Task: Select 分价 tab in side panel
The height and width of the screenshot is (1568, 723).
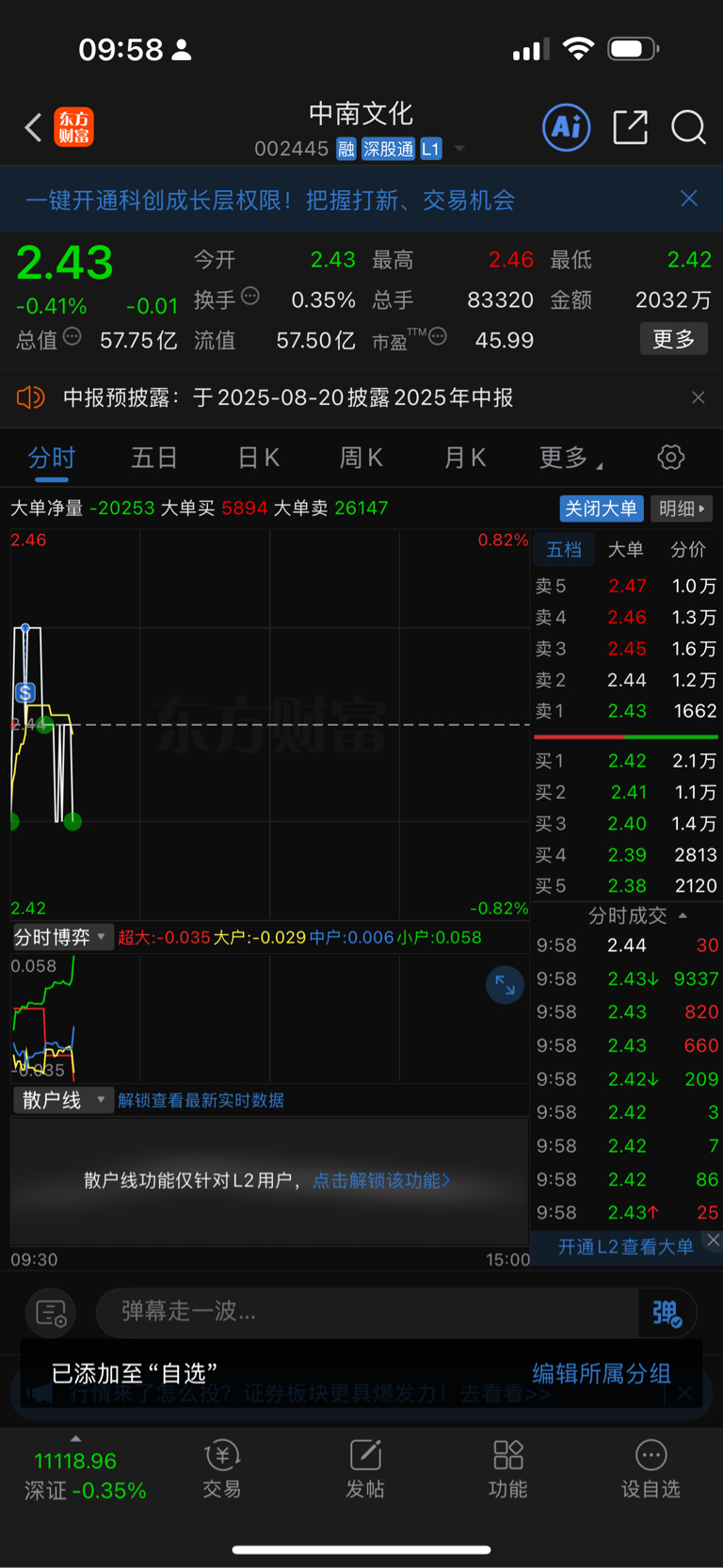Action: 687,549
